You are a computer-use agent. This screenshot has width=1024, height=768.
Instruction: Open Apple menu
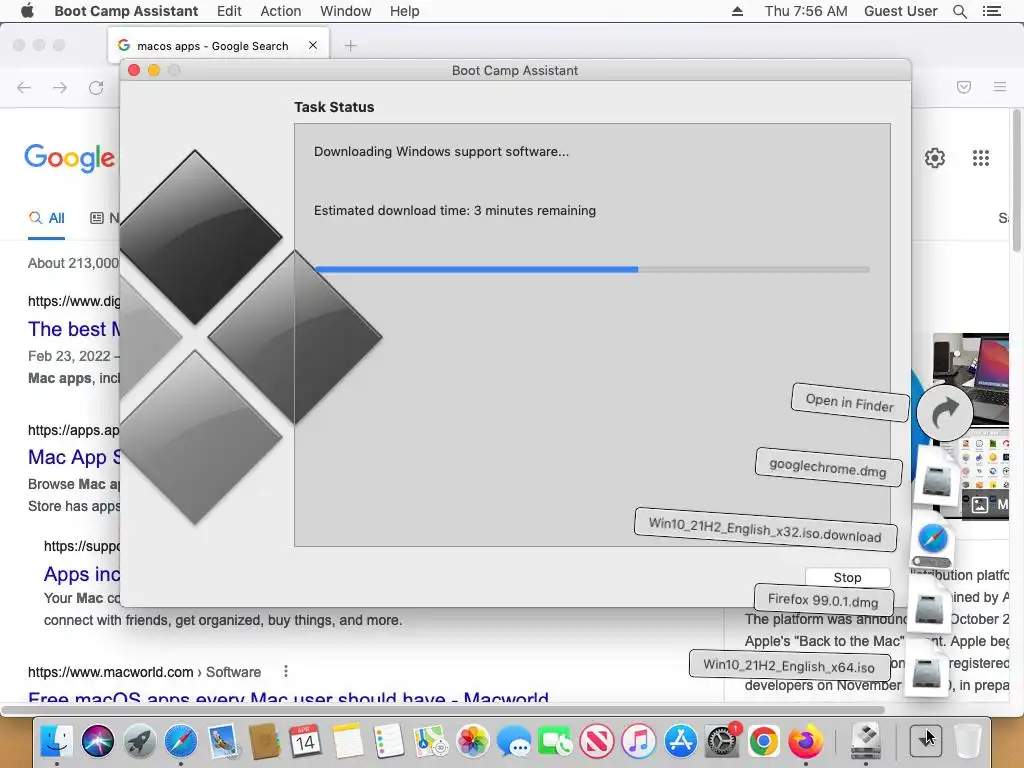click(27, 11)
